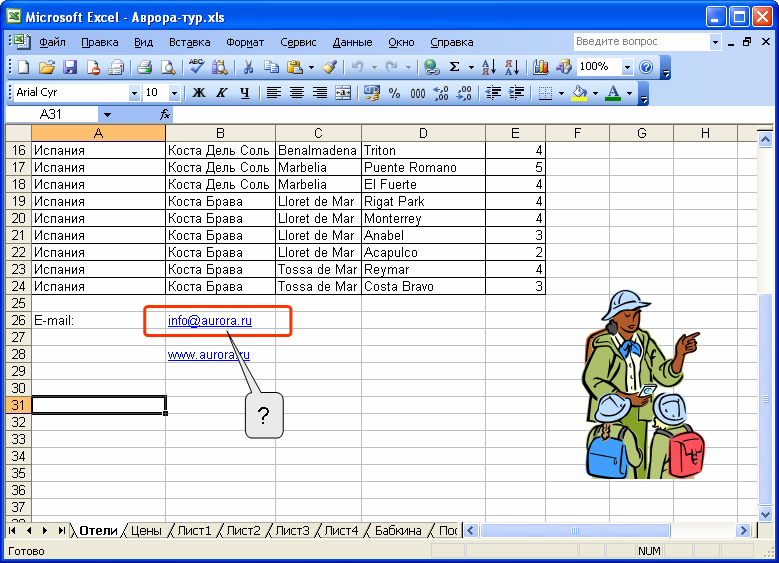Screen dimensions: 779x563
Task: Decrease indent icon
Action: [493, 93]
